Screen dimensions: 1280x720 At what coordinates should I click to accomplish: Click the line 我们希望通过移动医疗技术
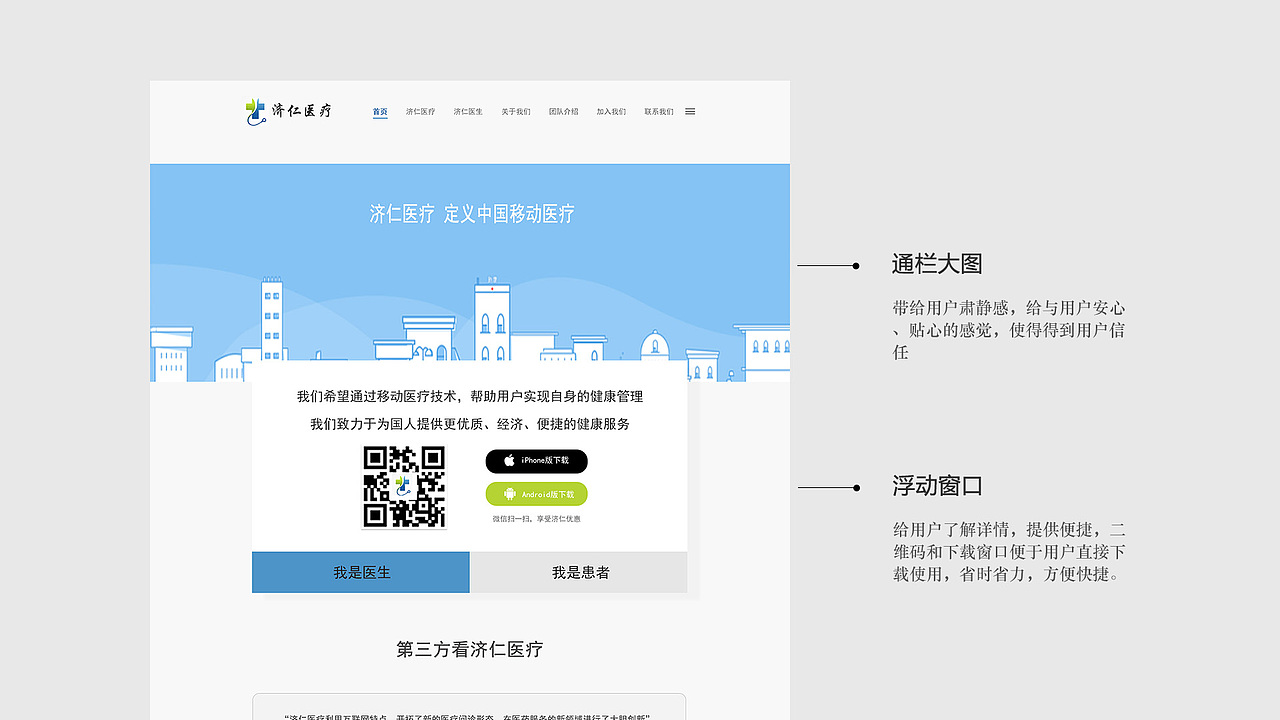470,397
